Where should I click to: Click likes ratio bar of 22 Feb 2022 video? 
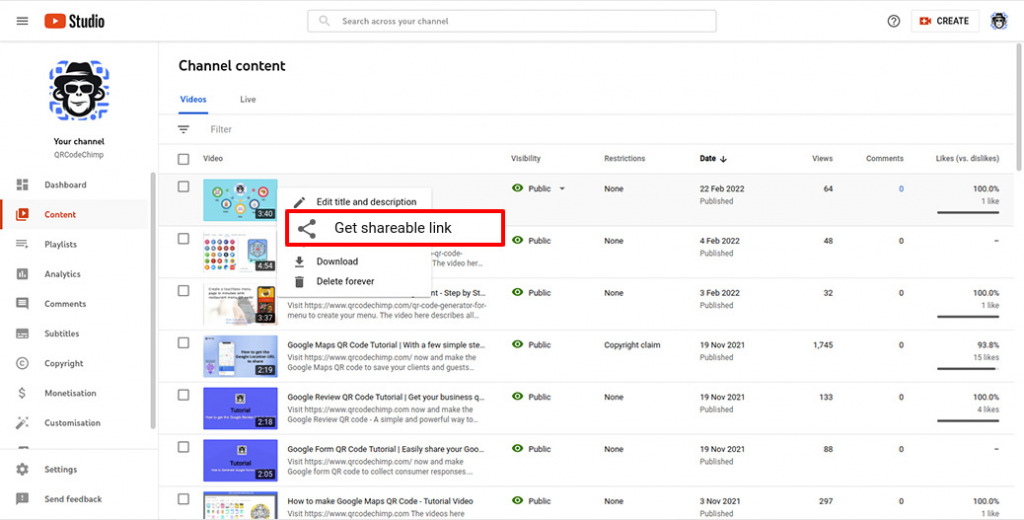point(968,212)
